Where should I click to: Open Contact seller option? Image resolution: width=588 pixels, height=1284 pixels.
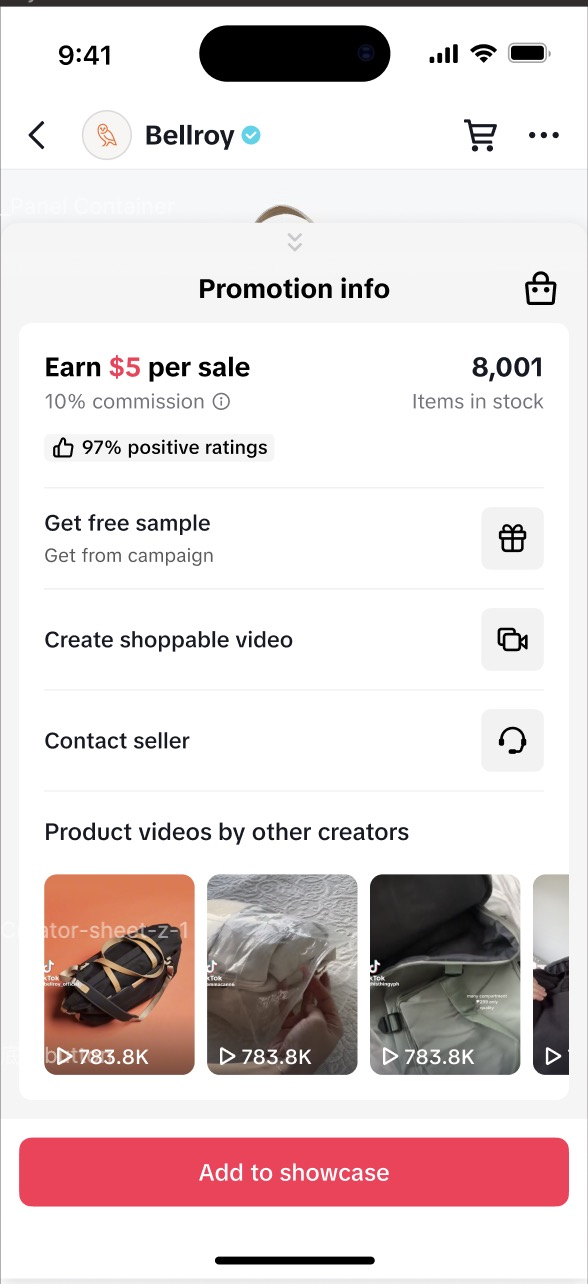[294, 741]
